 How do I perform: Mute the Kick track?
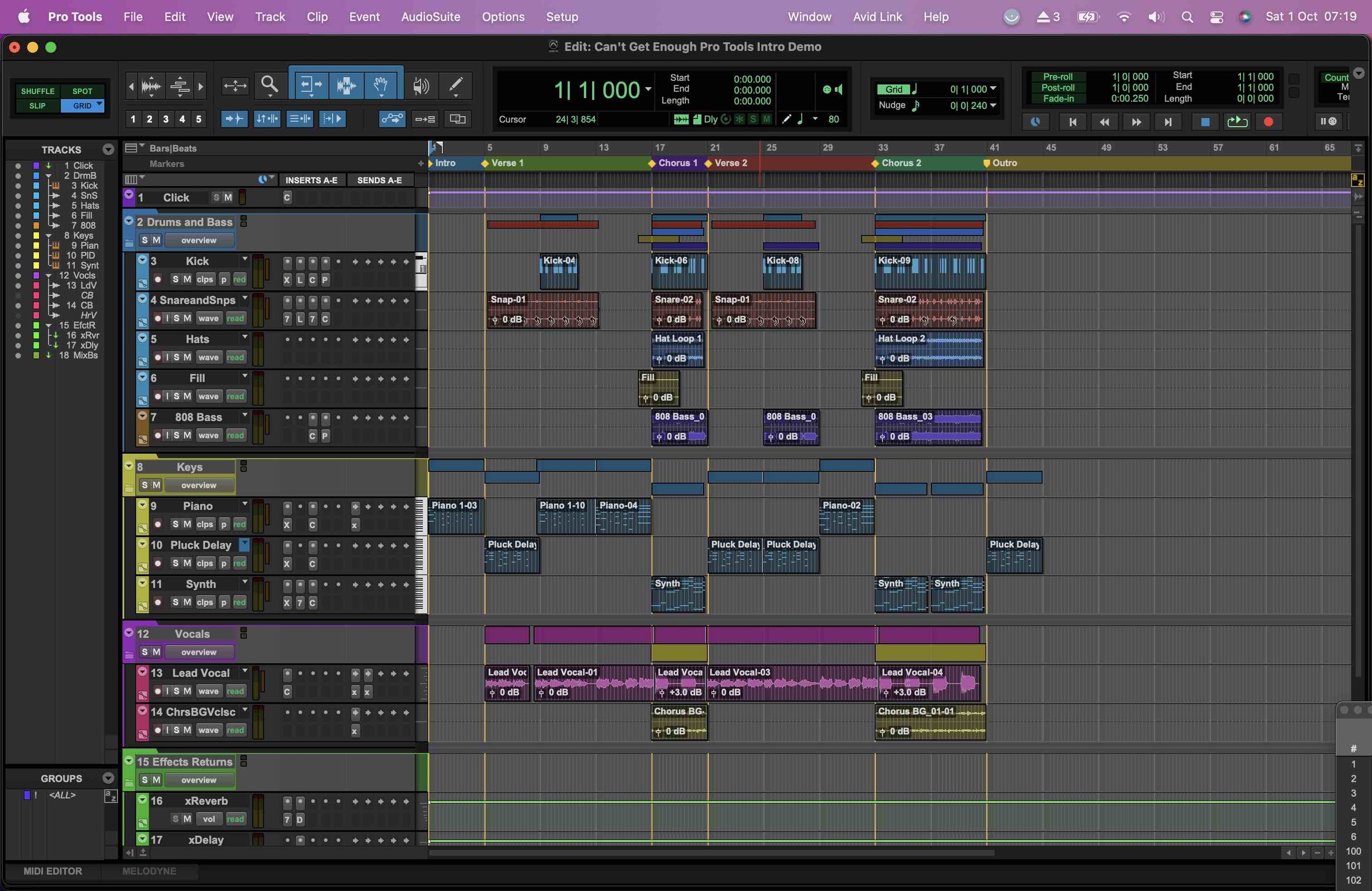pos(187,279)
